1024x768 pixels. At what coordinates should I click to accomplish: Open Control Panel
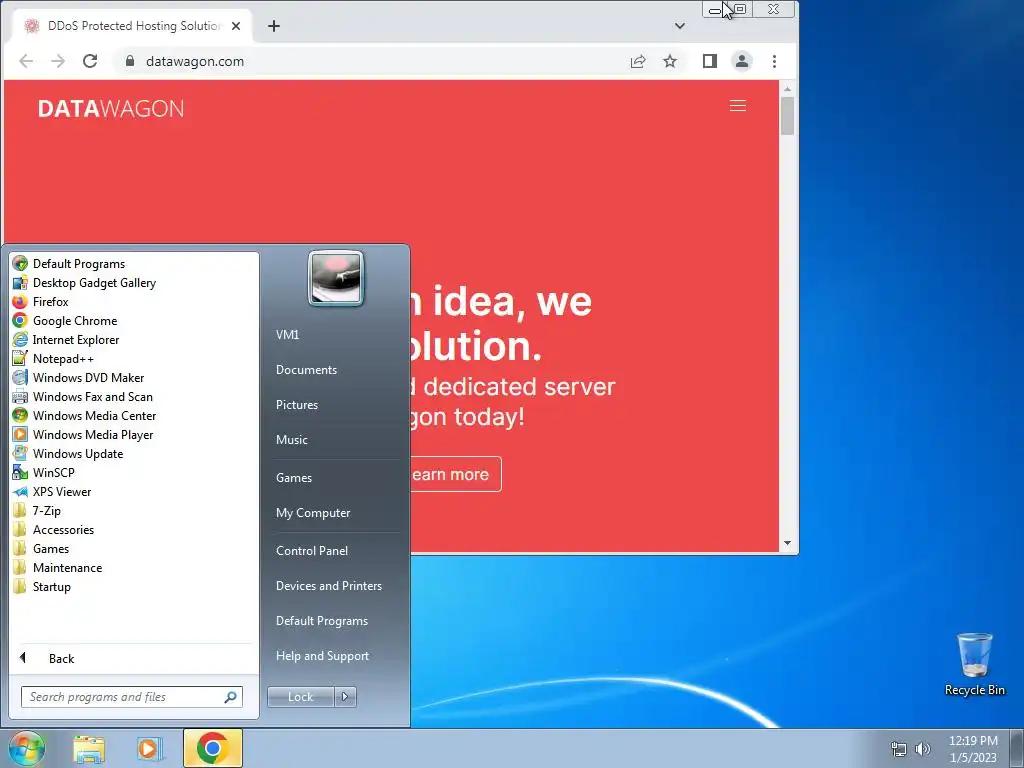point(312,551)
